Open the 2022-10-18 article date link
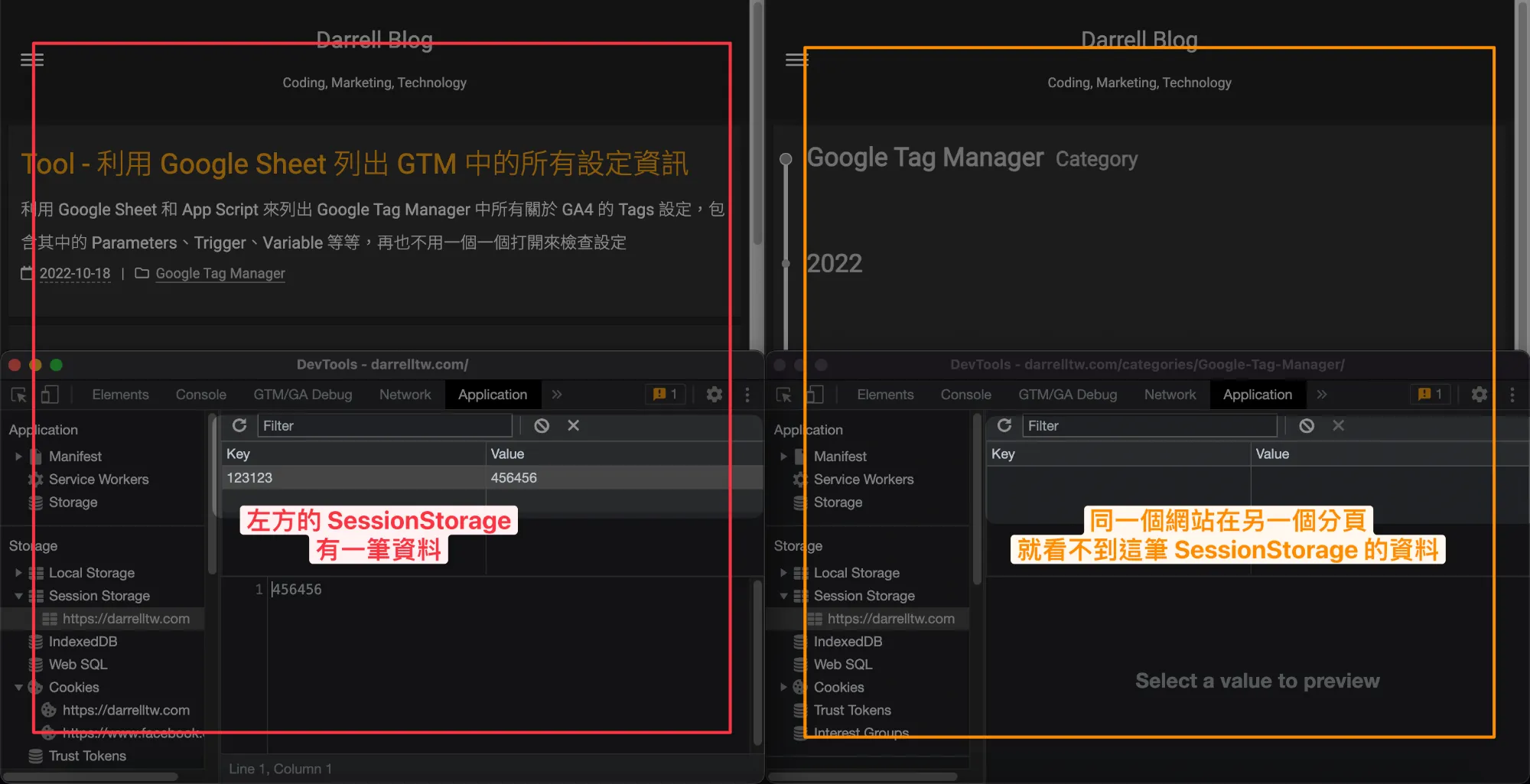Image resolution: width=1530 pixels, height=784 pixels. click(74, 273)
